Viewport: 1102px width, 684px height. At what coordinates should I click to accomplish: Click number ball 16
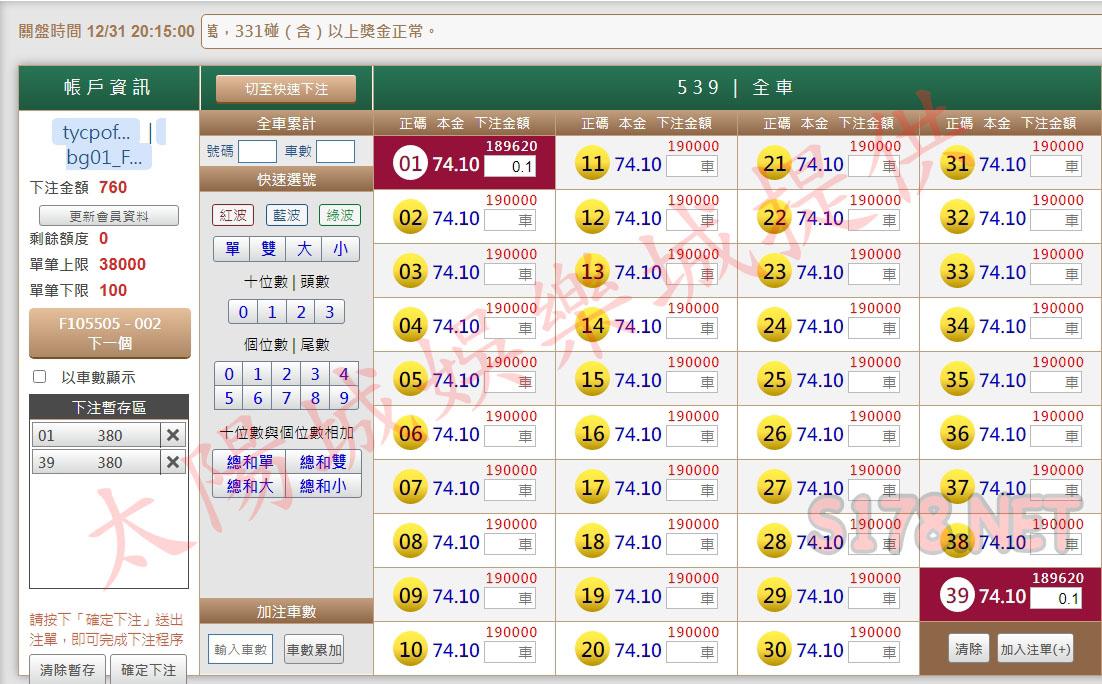pos(592,434)
